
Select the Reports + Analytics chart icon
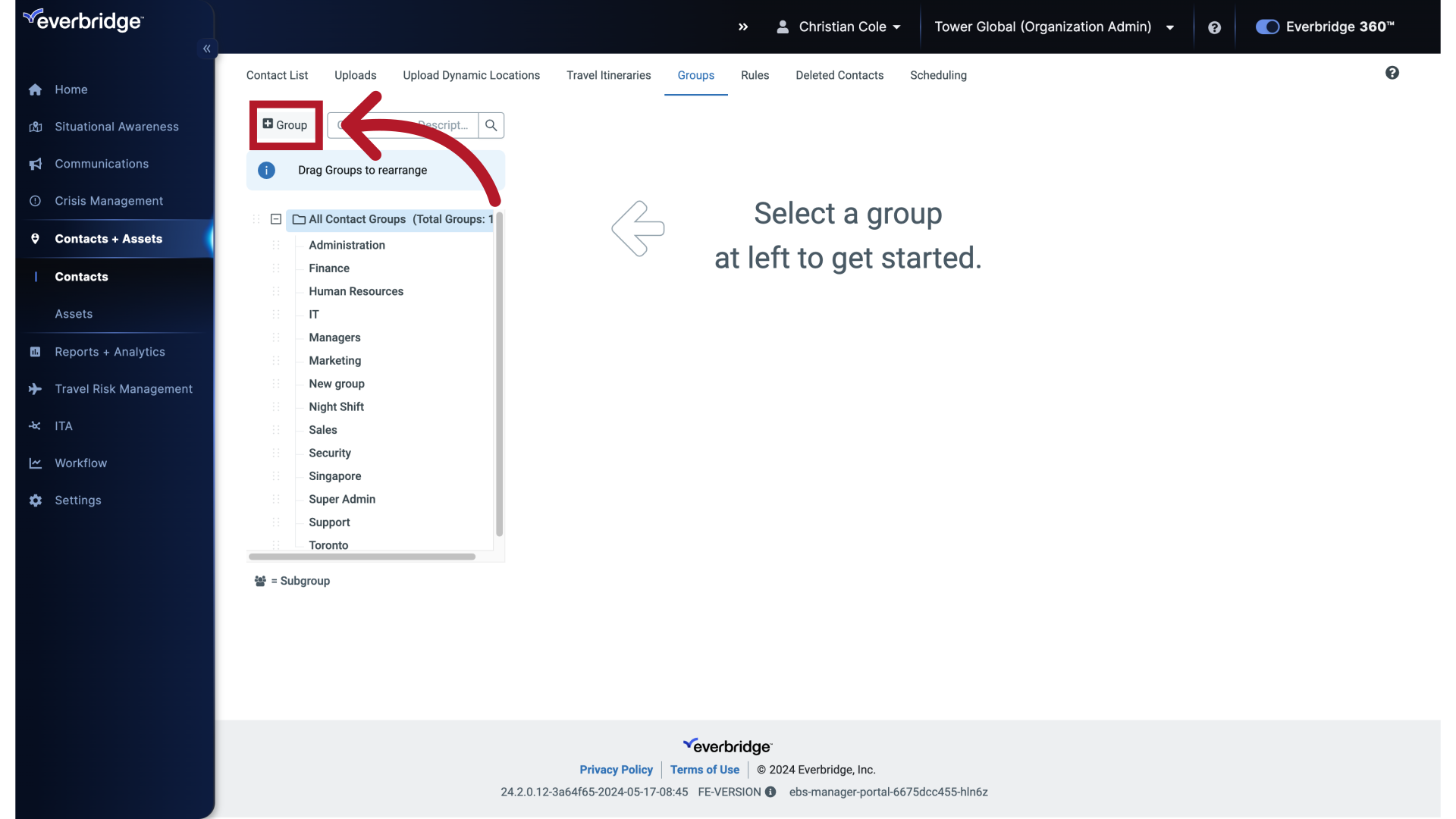tap(35, 352)
